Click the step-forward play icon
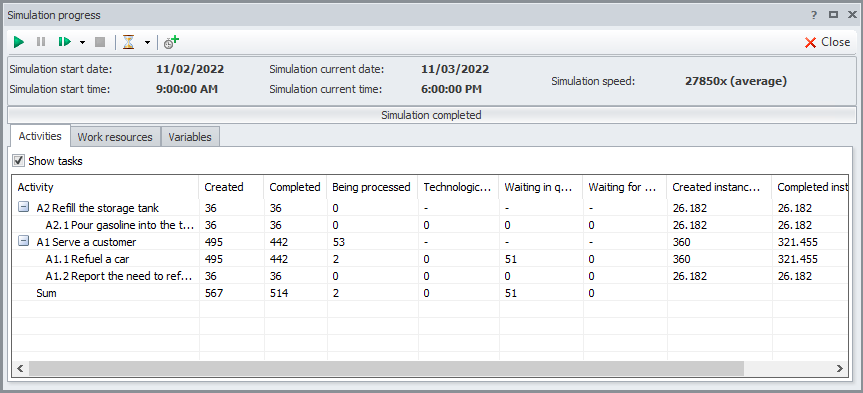This screenshot has height=393, width=863. point(65,42)
